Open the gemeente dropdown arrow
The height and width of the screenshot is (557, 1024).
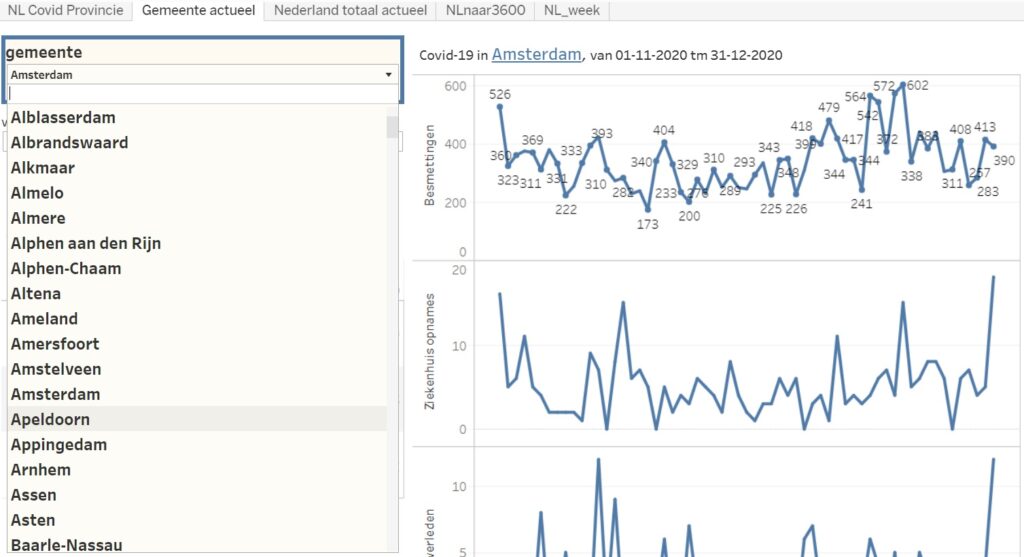[388, 75]
